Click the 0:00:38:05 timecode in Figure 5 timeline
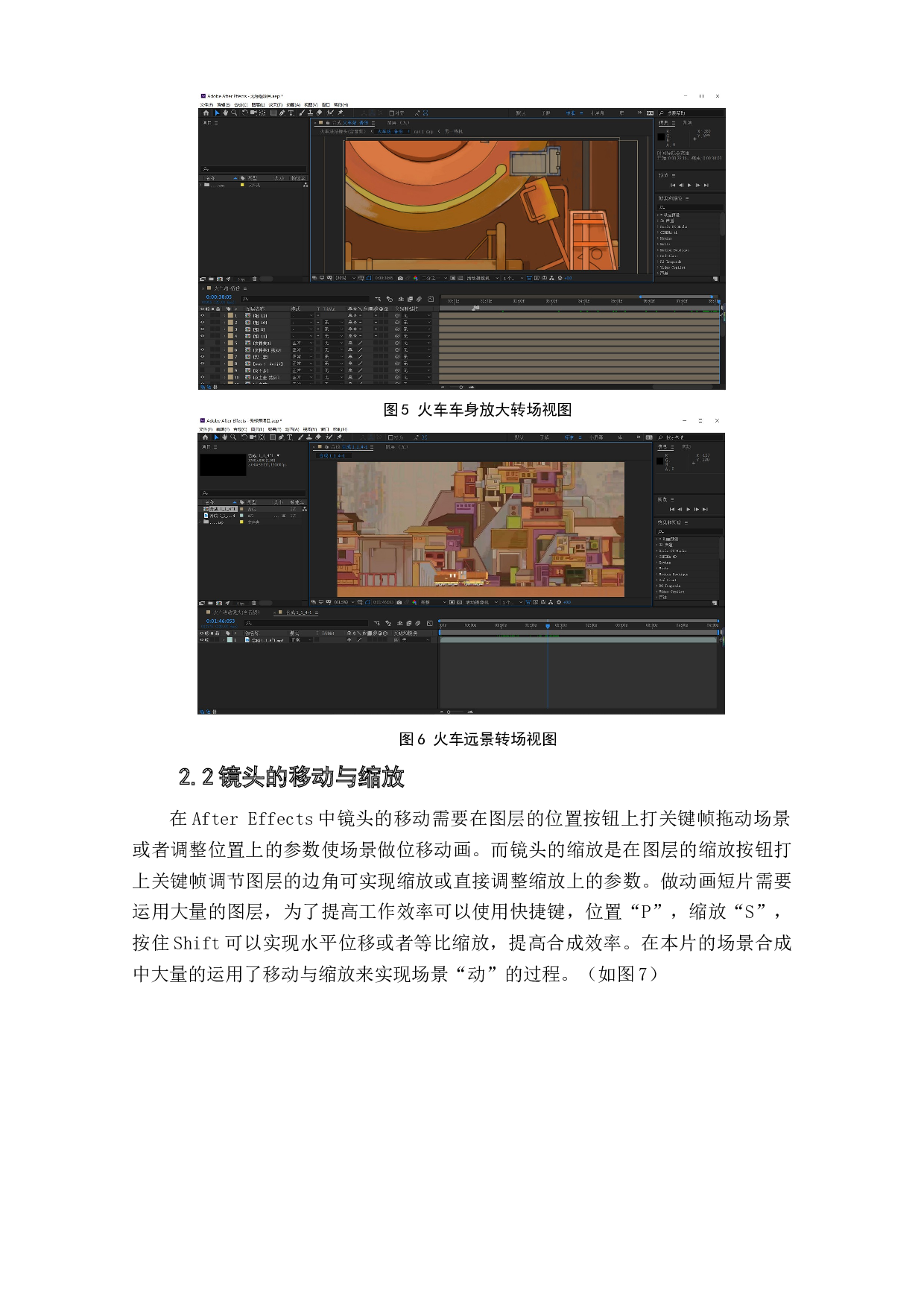The height and width of the screenshot is (1307, 924). click(x=219, y=297)
